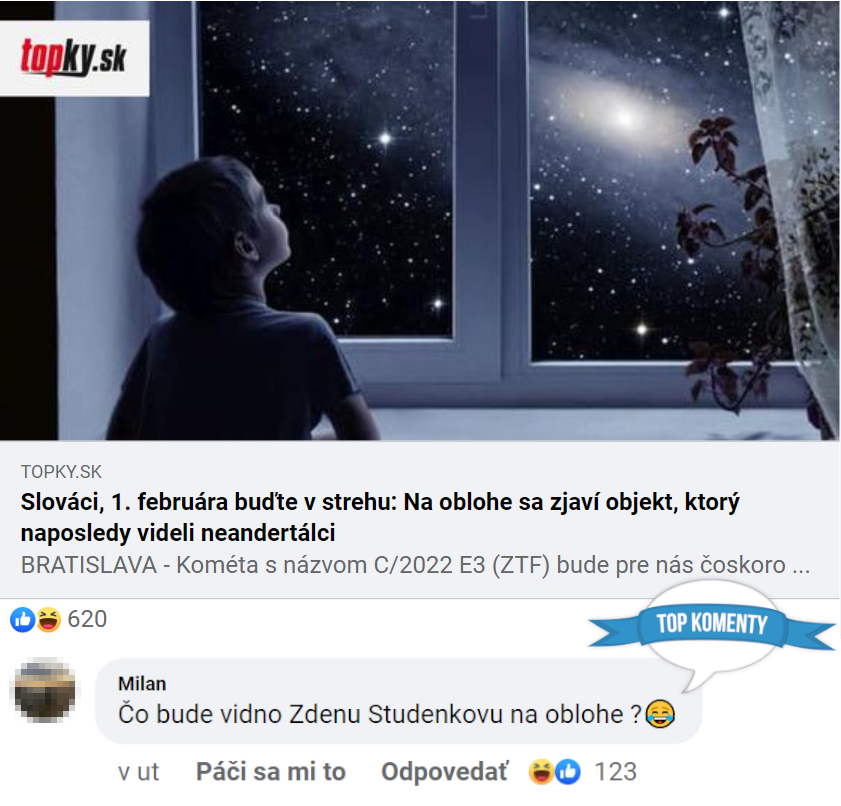Click Milan's comment text about Zdenu Studenkovu
The image size is (841, 806).
click(x=380, y=714)
